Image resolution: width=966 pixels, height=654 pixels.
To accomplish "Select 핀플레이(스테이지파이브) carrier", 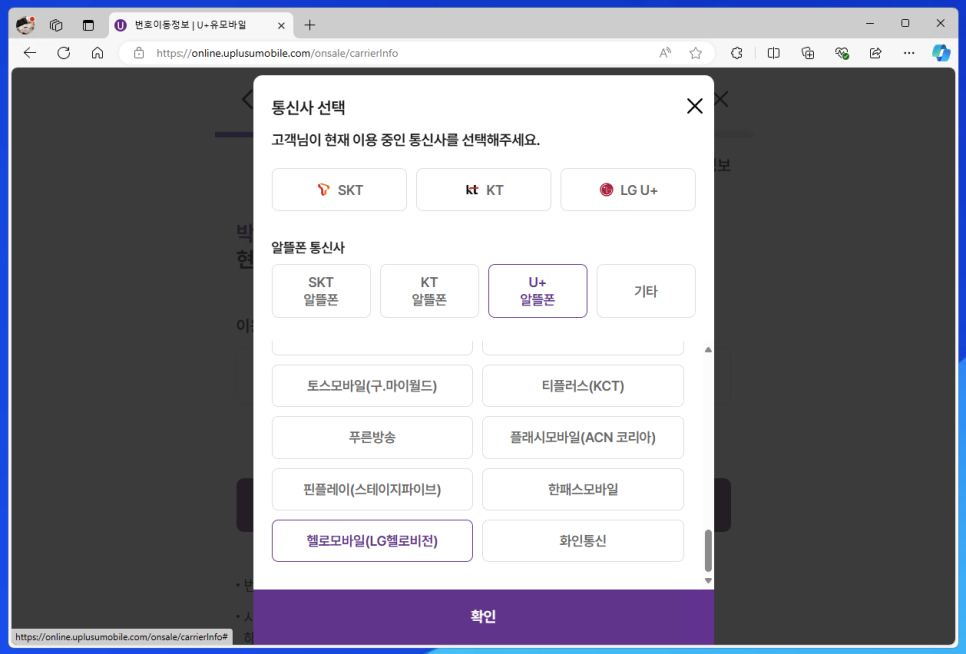I will click(372, 489).
